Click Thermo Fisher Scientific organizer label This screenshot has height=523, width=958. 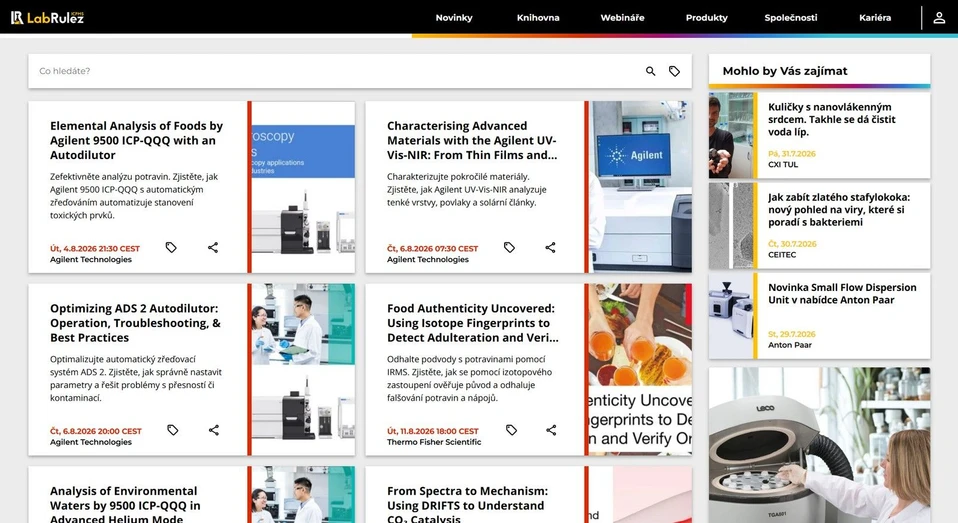pos(434,442)
